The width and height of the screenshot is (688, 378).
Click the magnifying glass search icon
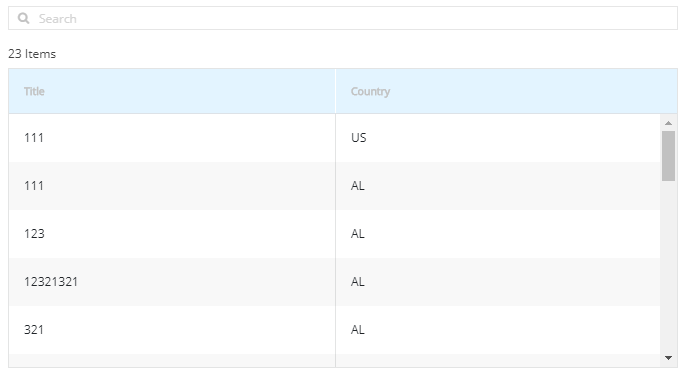tap(23, 18)
